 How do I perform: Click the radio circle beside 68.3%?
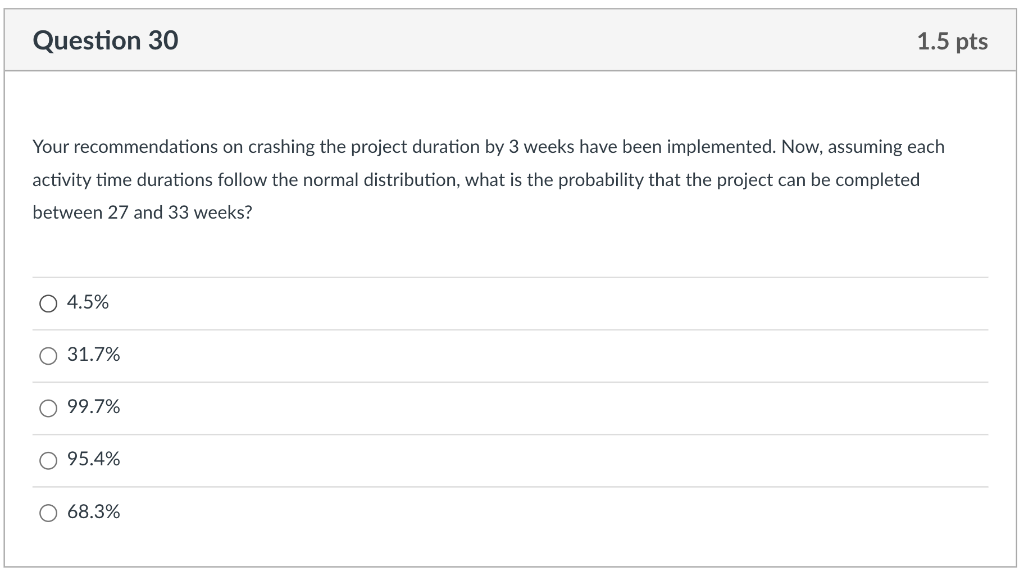point(48,512)
